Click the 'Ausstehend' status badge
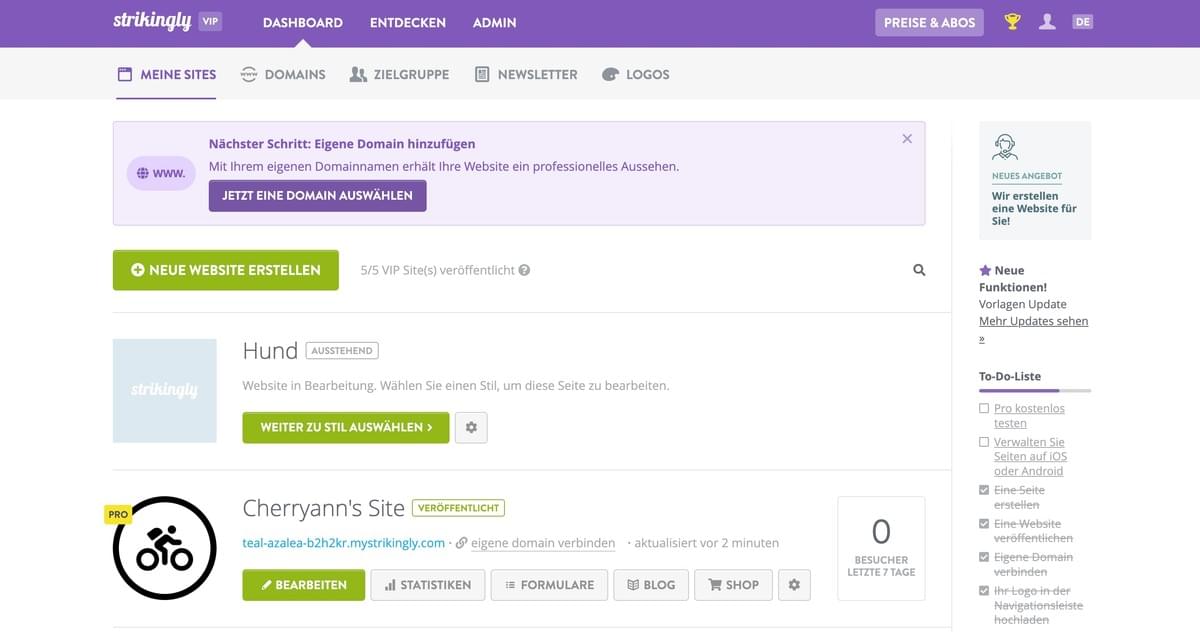 342,351
